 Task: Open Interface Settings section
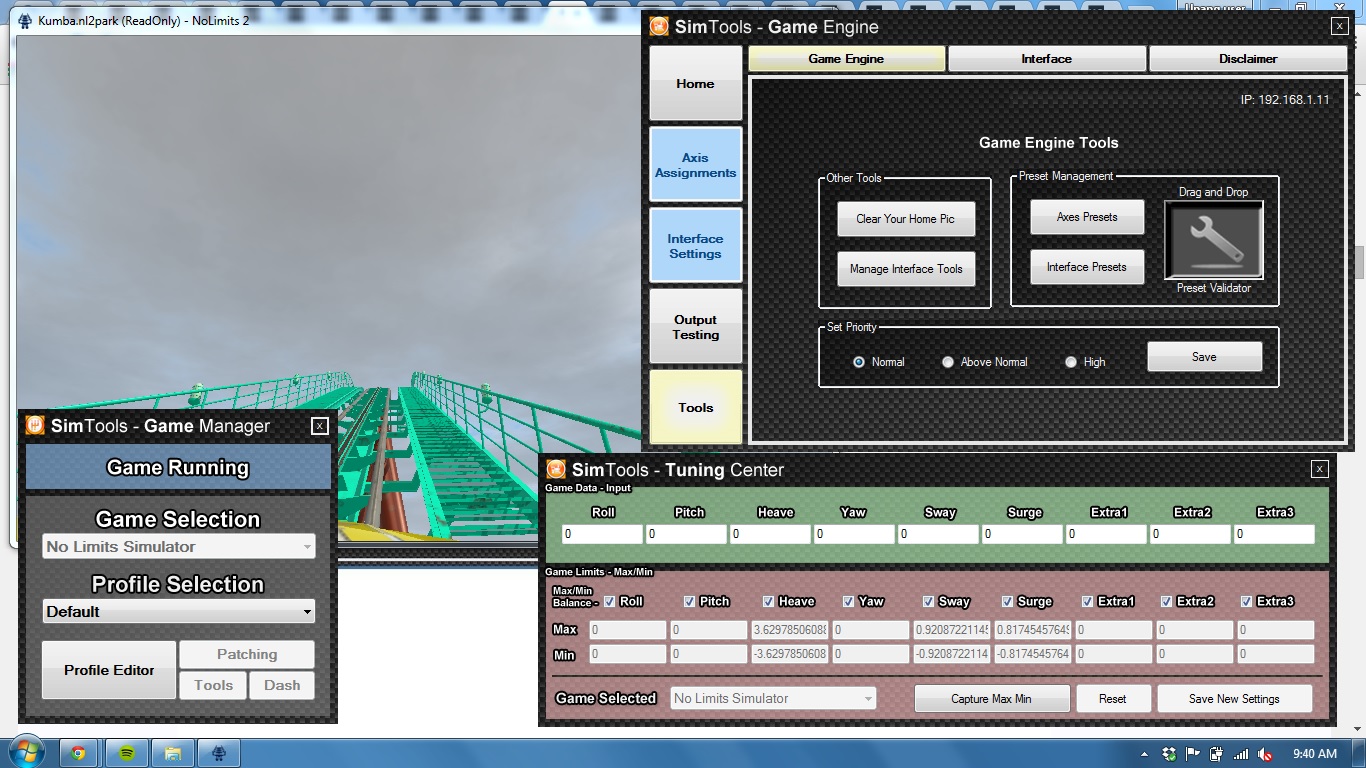(x=696, y=246)
